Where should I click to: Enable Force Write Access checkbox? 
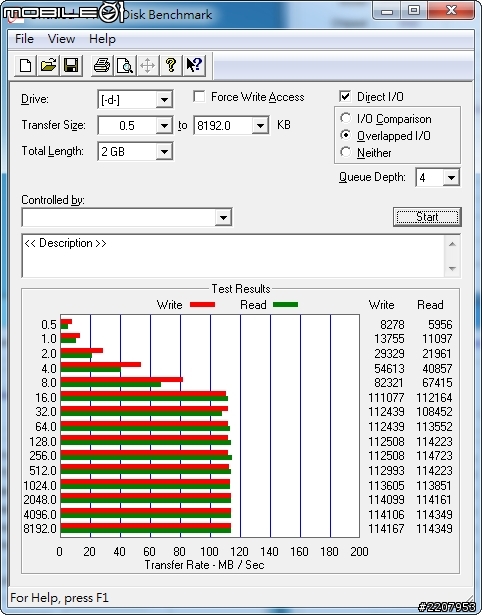tap(199, 96)
